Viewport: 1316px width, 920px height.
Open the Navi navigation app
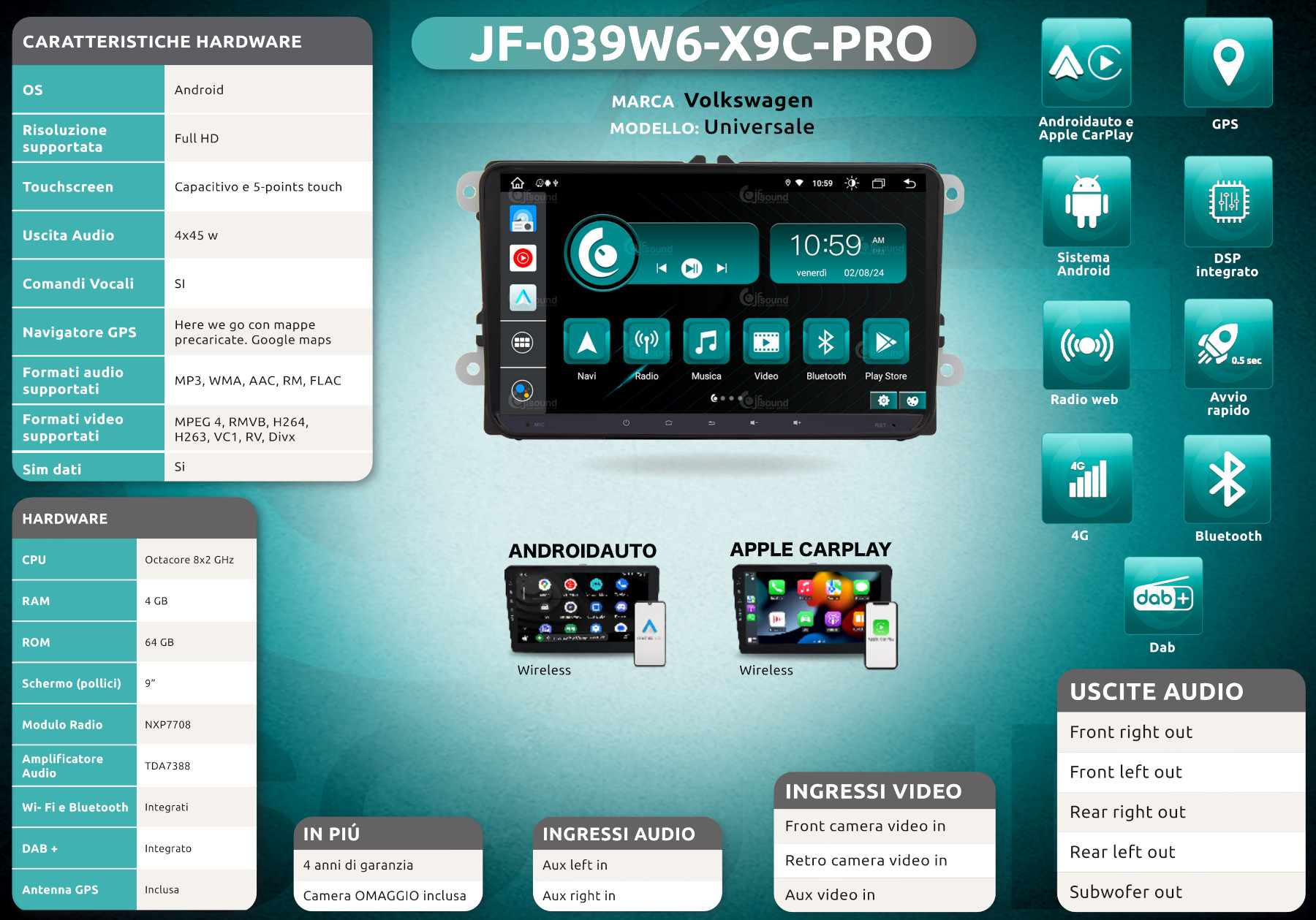(586, 342)
